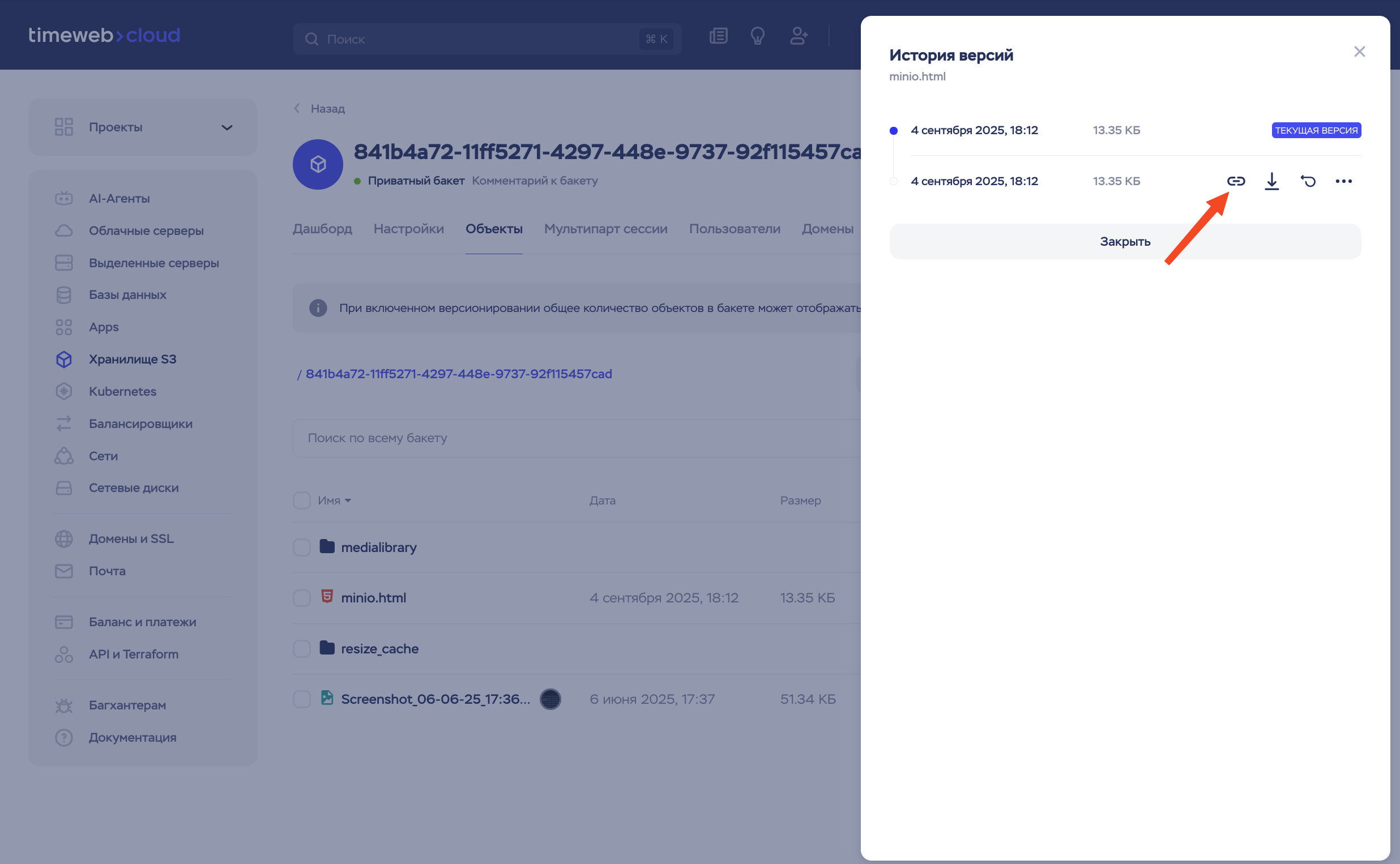Open Багхантерам section
This screenshot has width=1400, height=864.
coord(127,705)
